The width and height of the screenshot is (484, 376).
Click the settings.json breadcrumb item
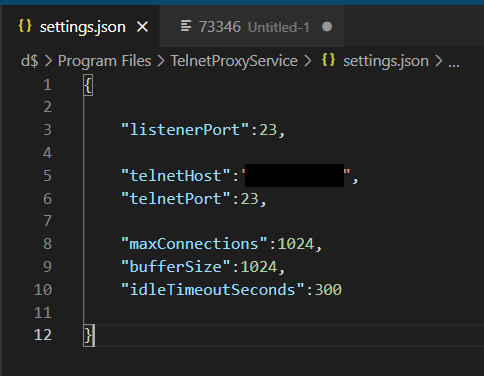[x=386, y=61]
